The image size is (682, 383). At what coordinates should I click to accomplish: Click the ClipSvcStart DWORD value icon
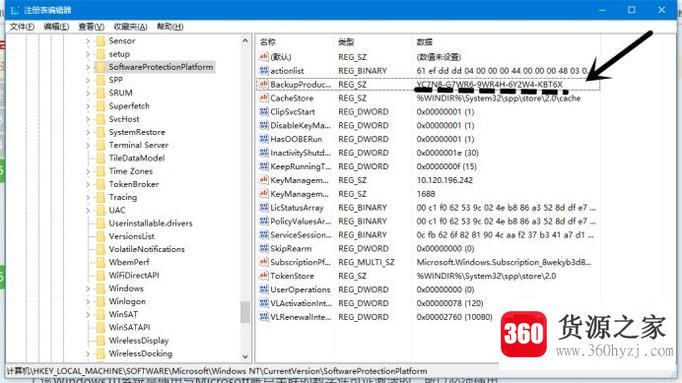(264, 112)
